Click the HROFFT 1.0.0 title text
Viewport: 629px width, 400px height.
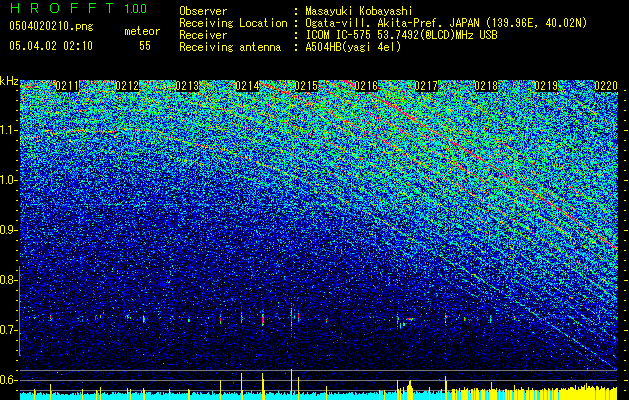click(x=78, y=8)
